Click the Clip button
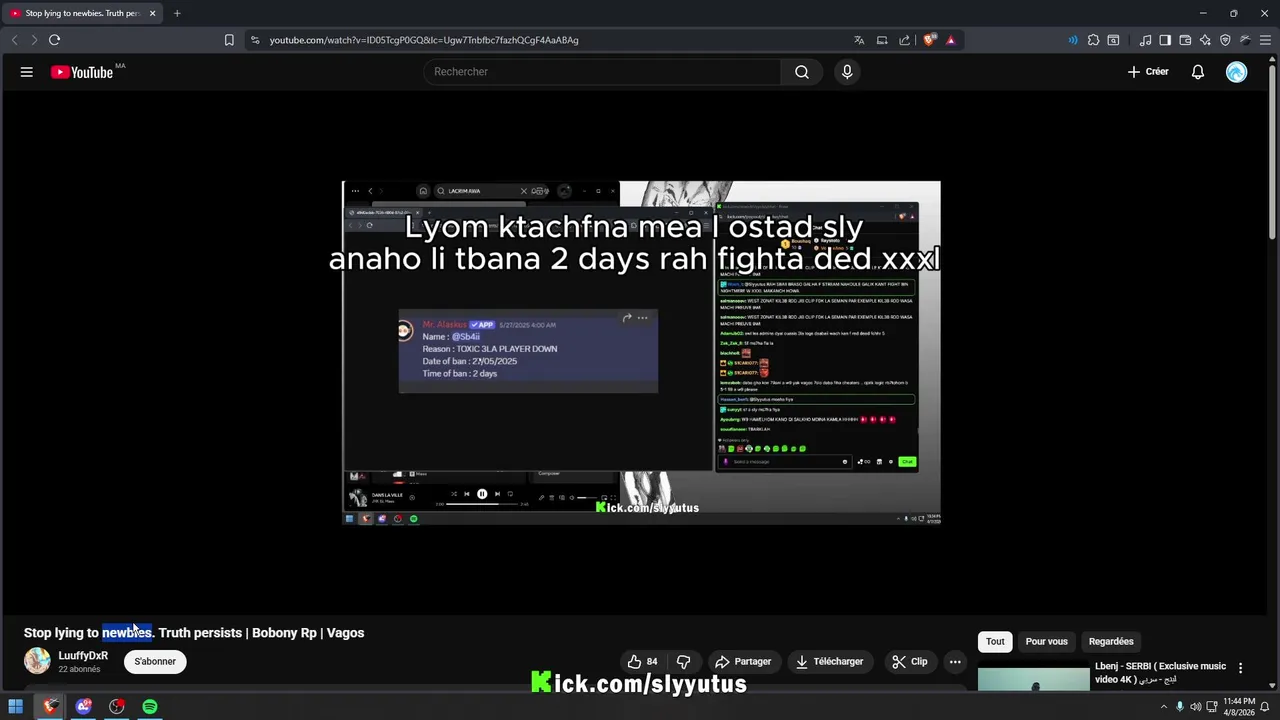 [910, 662]
